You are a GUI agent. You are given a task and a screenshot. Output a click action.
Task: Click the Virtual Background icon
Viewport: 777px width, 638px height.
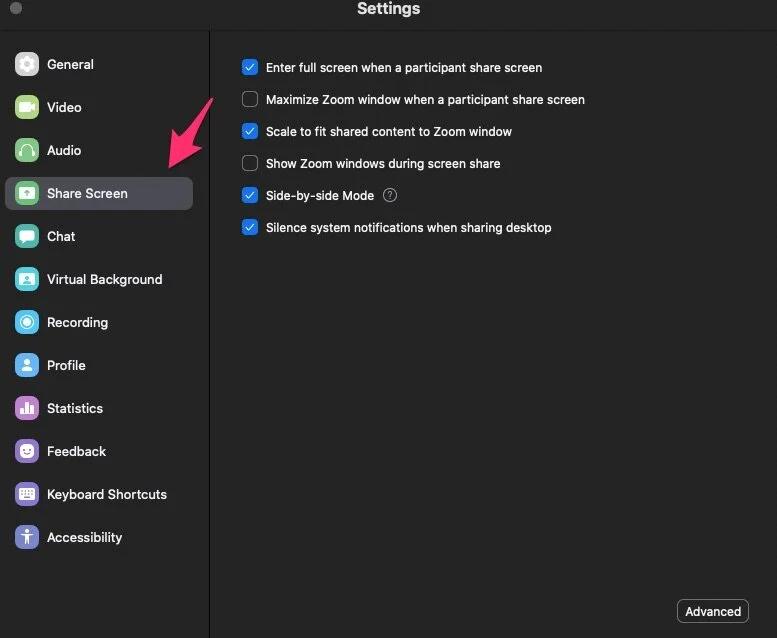coord(27,279)
